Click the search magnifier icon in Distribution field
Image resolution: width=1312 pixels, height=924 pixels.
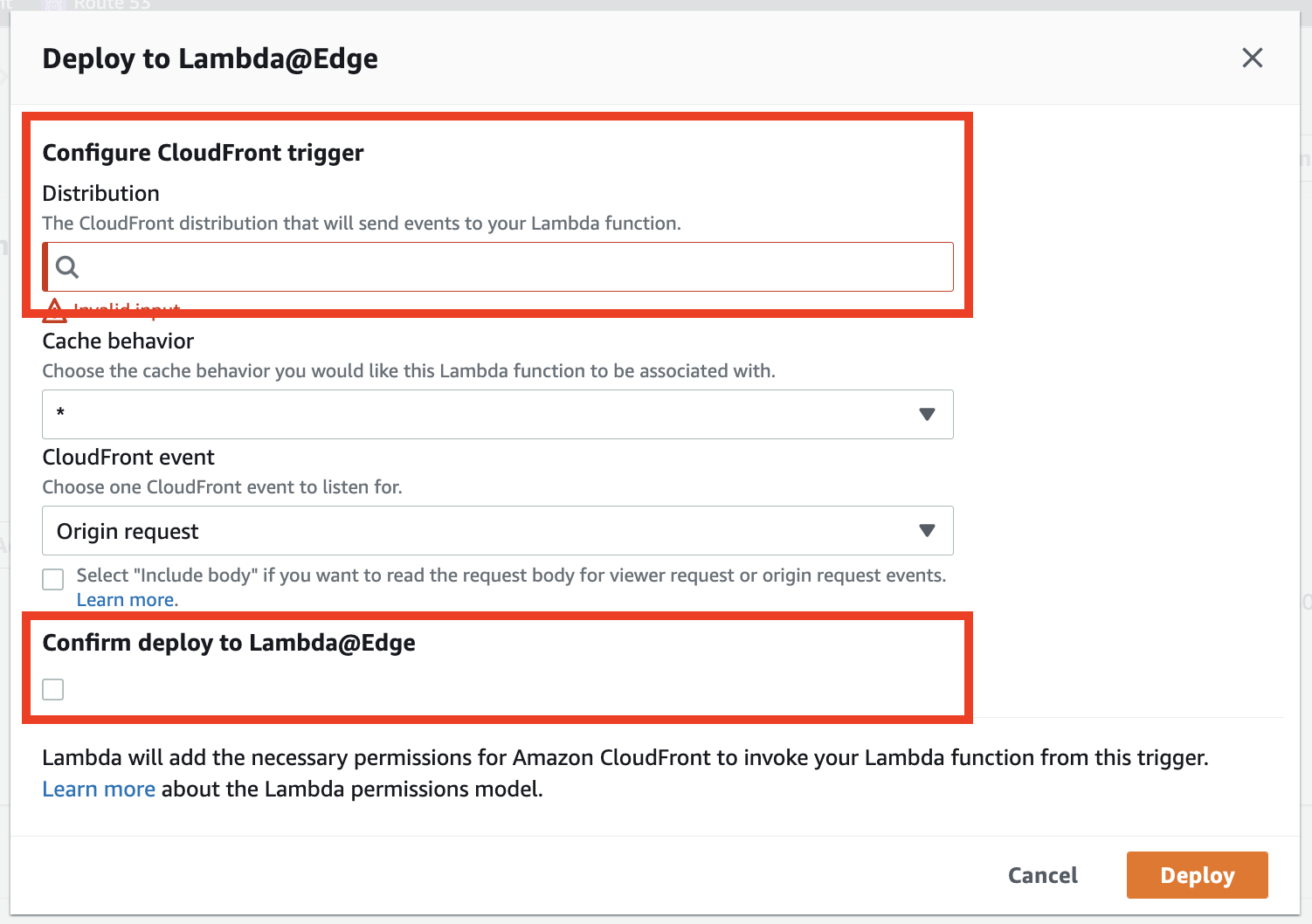[67, 267]
